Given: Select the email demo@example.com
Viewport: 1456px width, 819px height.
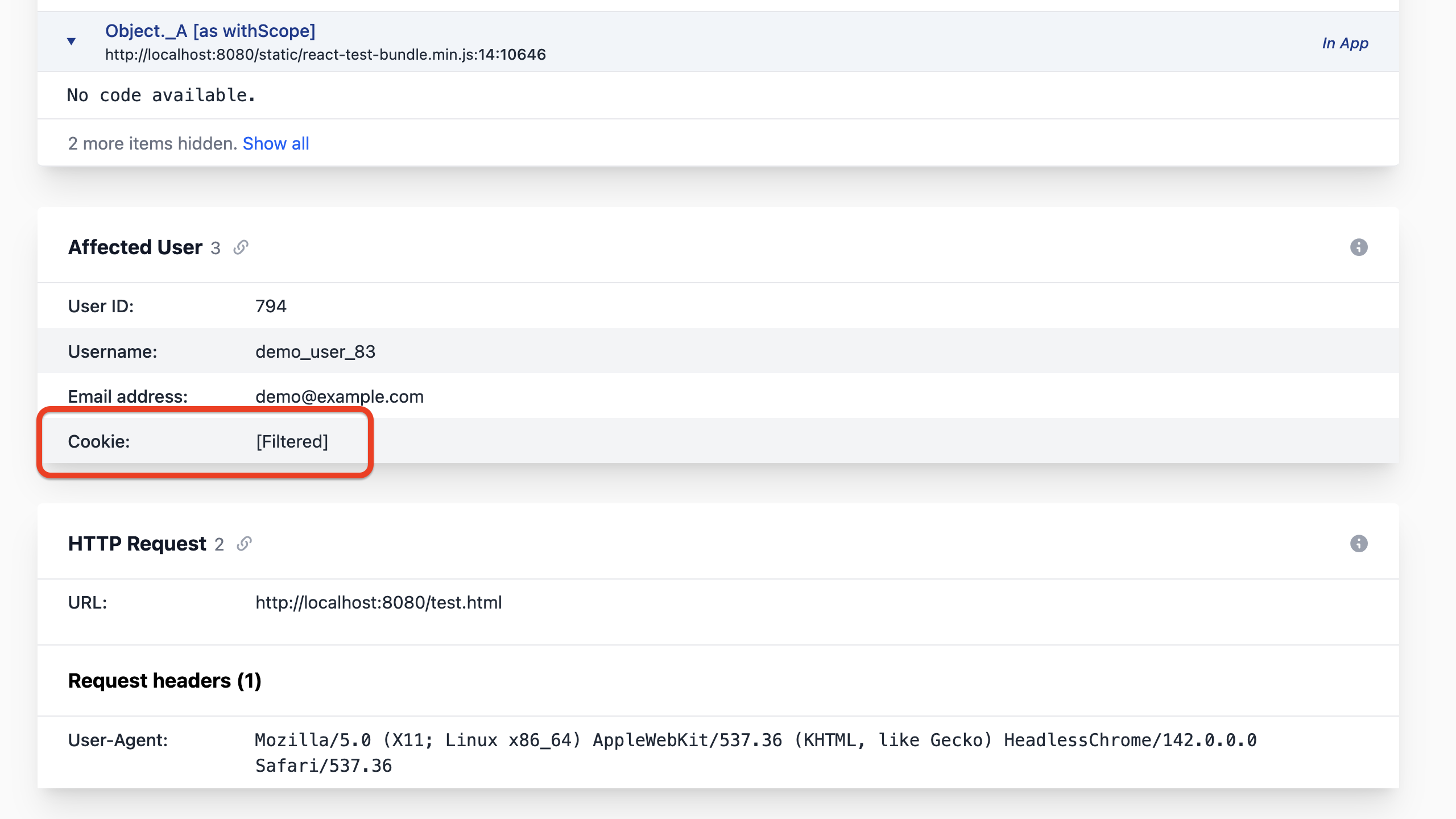Looking at the screenshot, I should click(x=339, y=396).
